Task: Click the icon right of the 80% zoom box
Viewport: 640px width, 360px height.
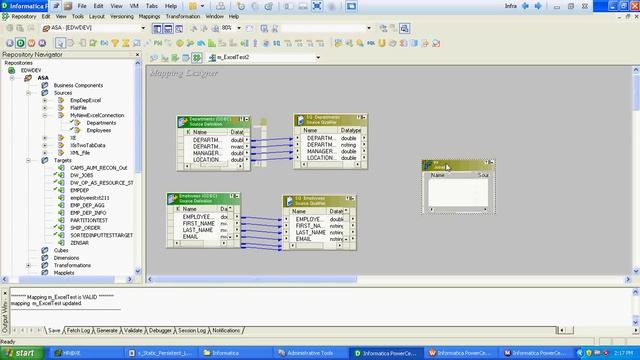Action: (249, 28)
